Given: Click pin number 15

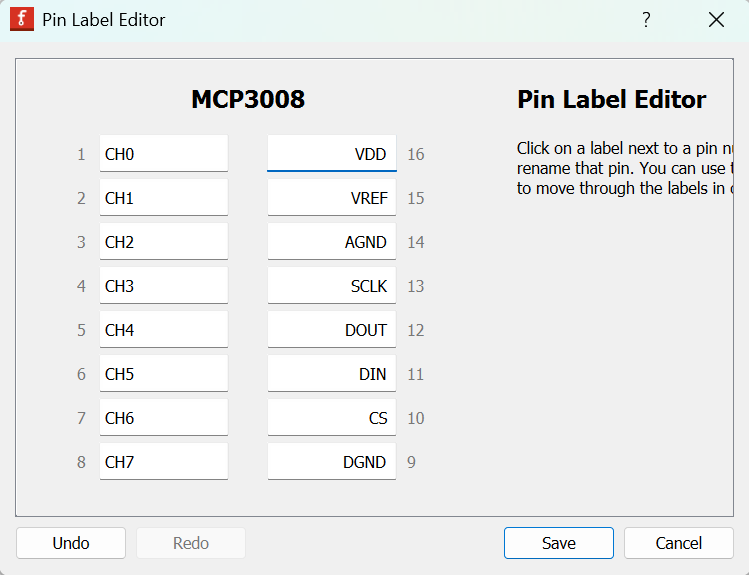Looking at the screenshot, I should tap(416, 198).
